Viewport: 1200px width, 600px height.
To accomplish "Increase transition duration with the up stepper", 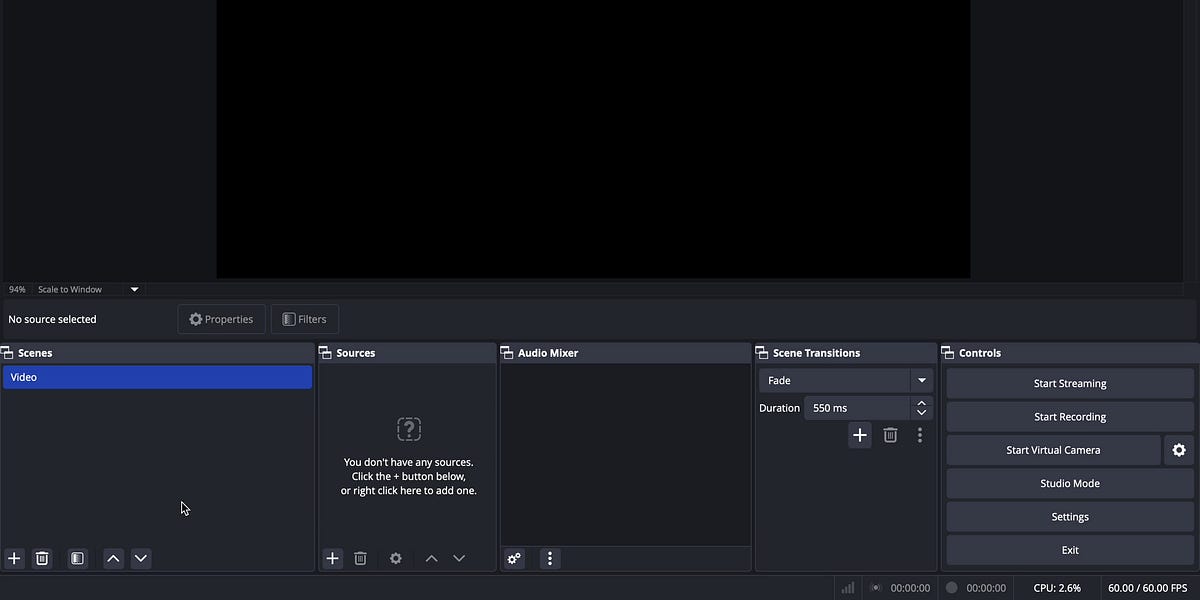I will click(x=921, y=402).
